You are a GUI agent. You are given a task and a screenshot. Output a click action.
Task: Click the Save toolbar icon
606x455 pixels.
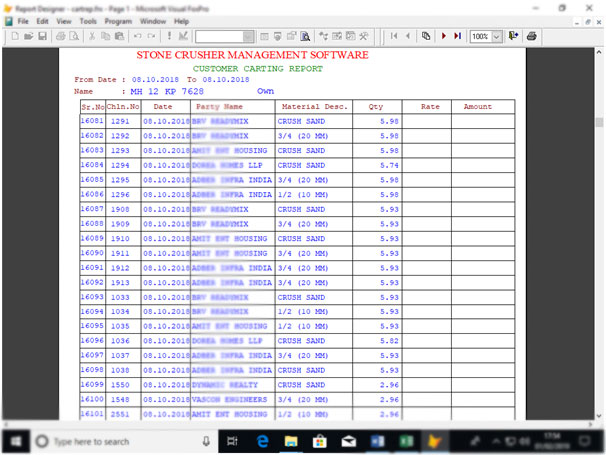point(42,36)
